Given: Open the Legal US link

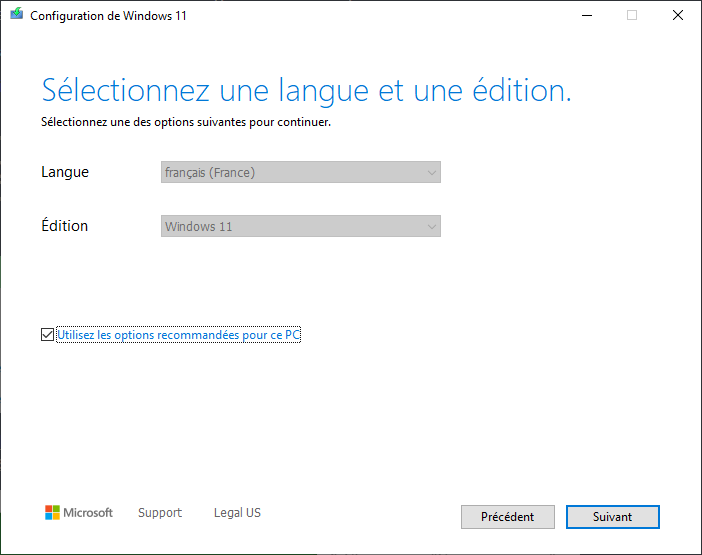Looking at the screenshot, I should tap(237, 513).
